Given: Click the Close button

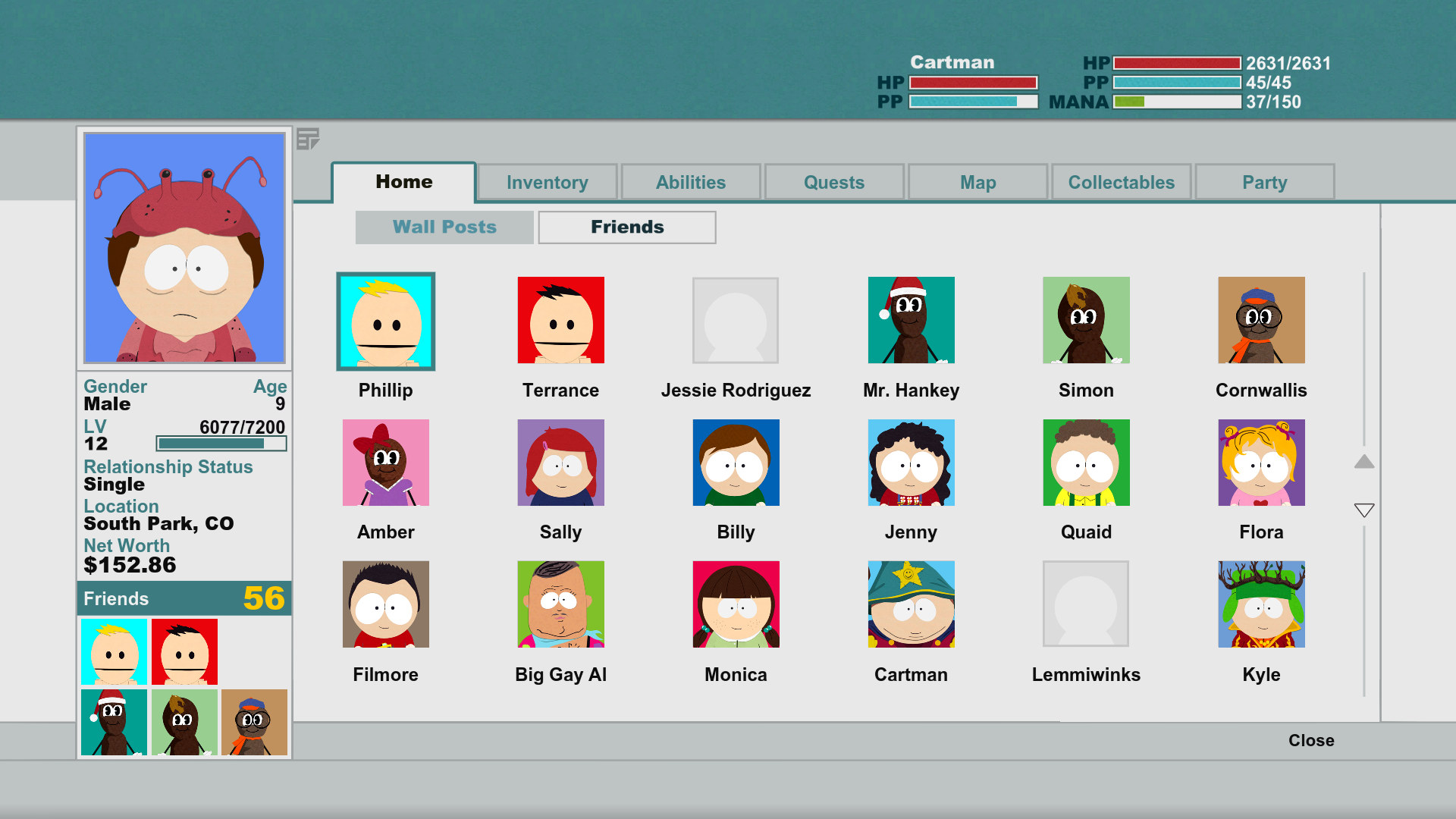Looking at the screenshot, I should [1311, 740].
